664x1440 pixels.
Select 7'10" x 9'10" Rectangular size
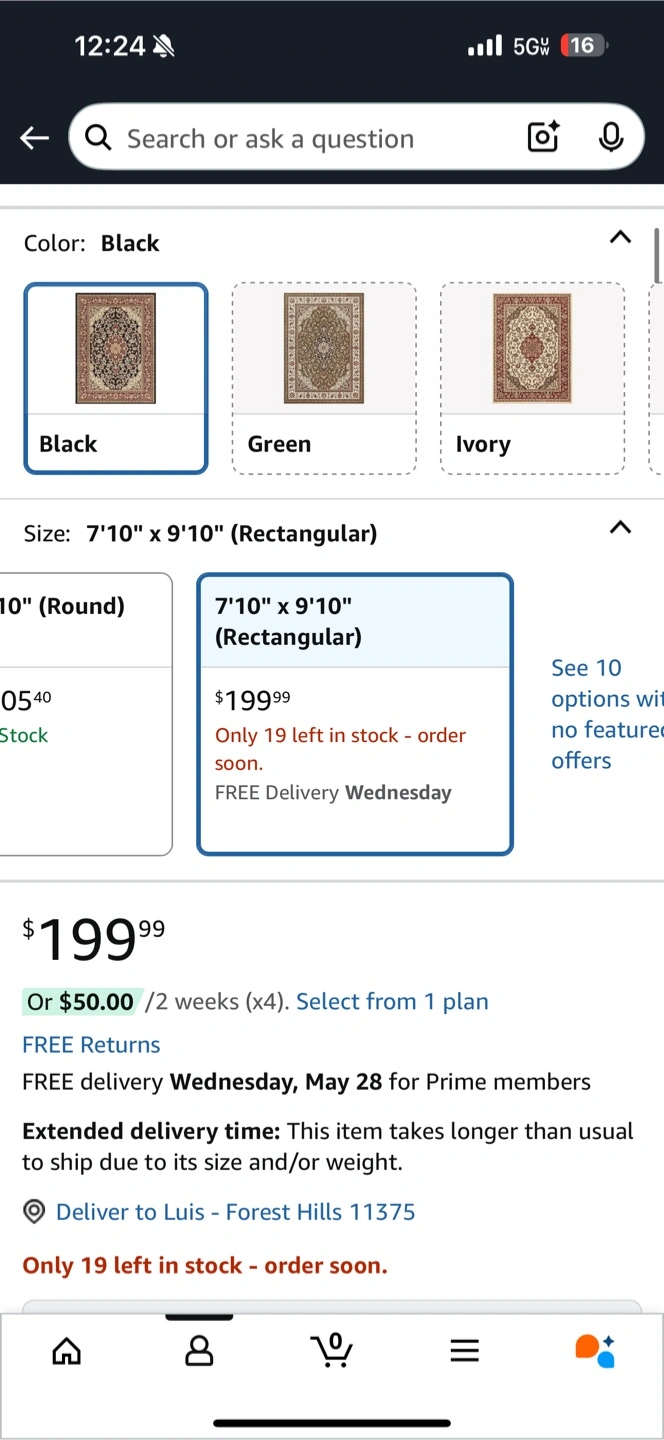coord(355,714)
